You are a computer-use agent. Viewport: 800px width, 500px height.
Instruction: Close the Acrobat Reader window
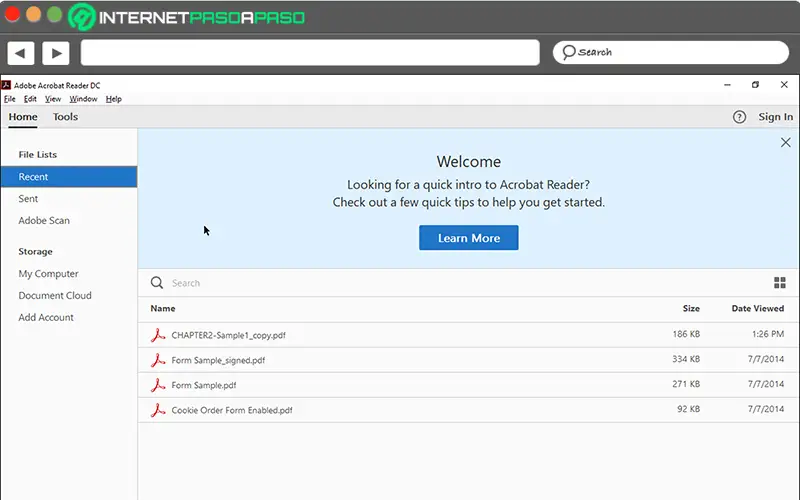click(x=784, y=85)
